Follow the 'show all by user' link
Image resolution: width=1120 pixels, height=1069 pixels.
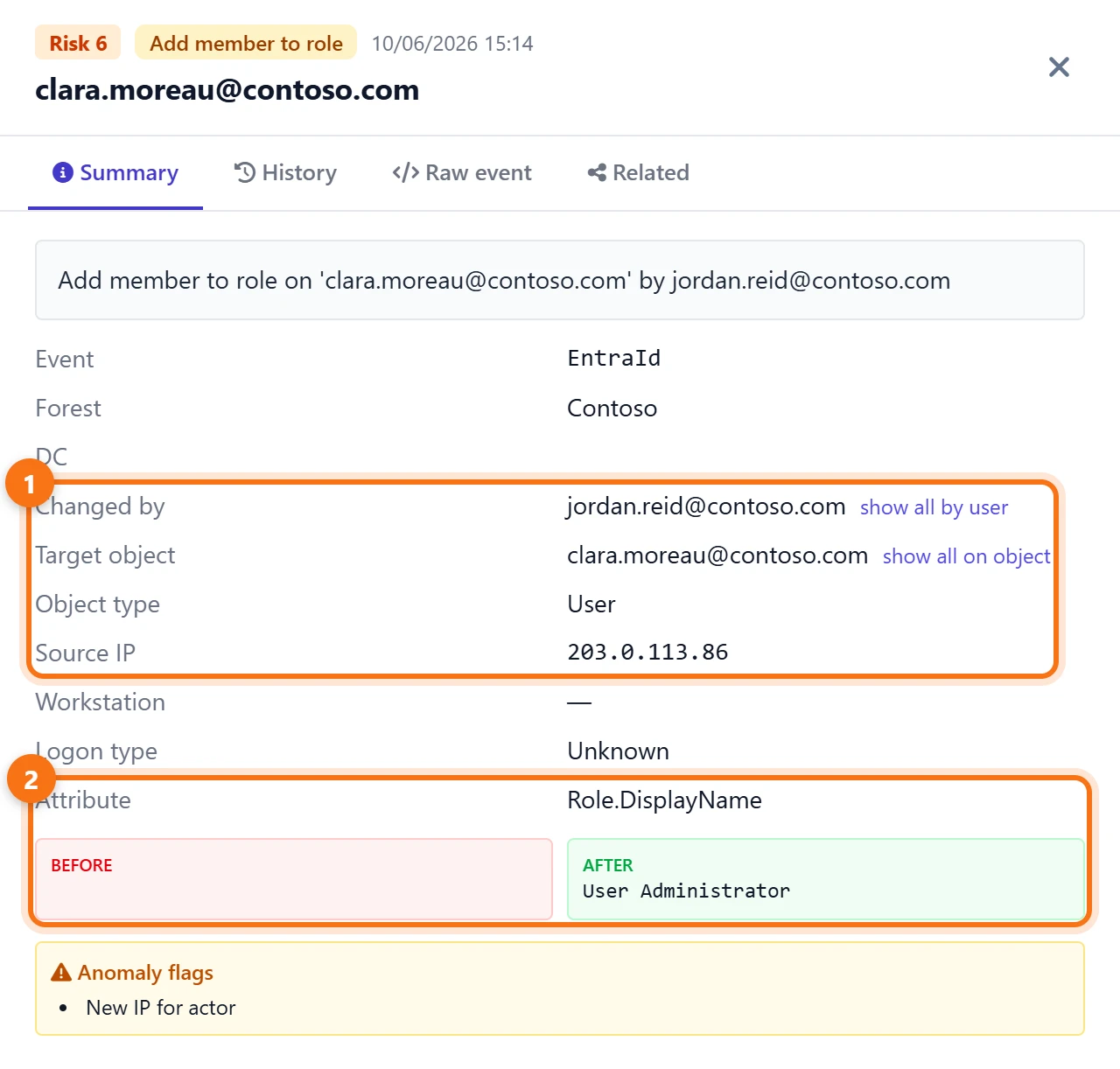(934, 507)
